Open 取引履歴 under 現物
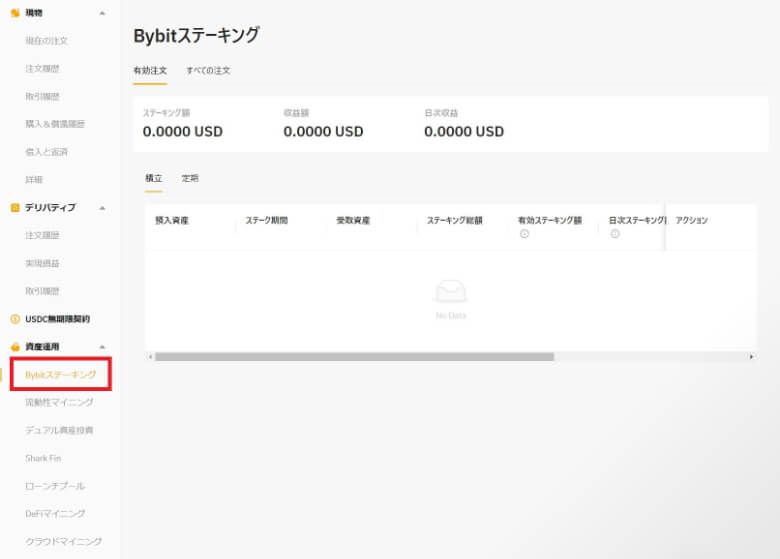780x559 pixels. pos(42,96)
